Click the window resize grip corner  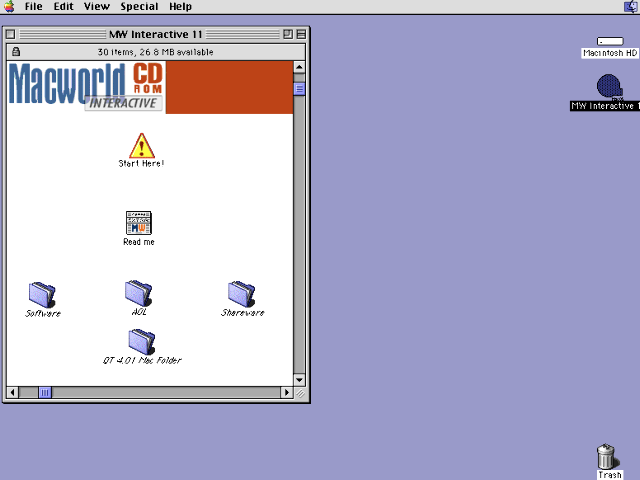300,393
